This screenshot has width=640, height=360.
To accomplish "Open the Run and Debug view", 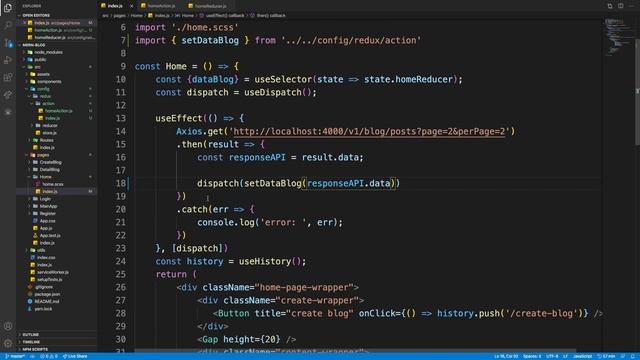I will pos(8,60).
